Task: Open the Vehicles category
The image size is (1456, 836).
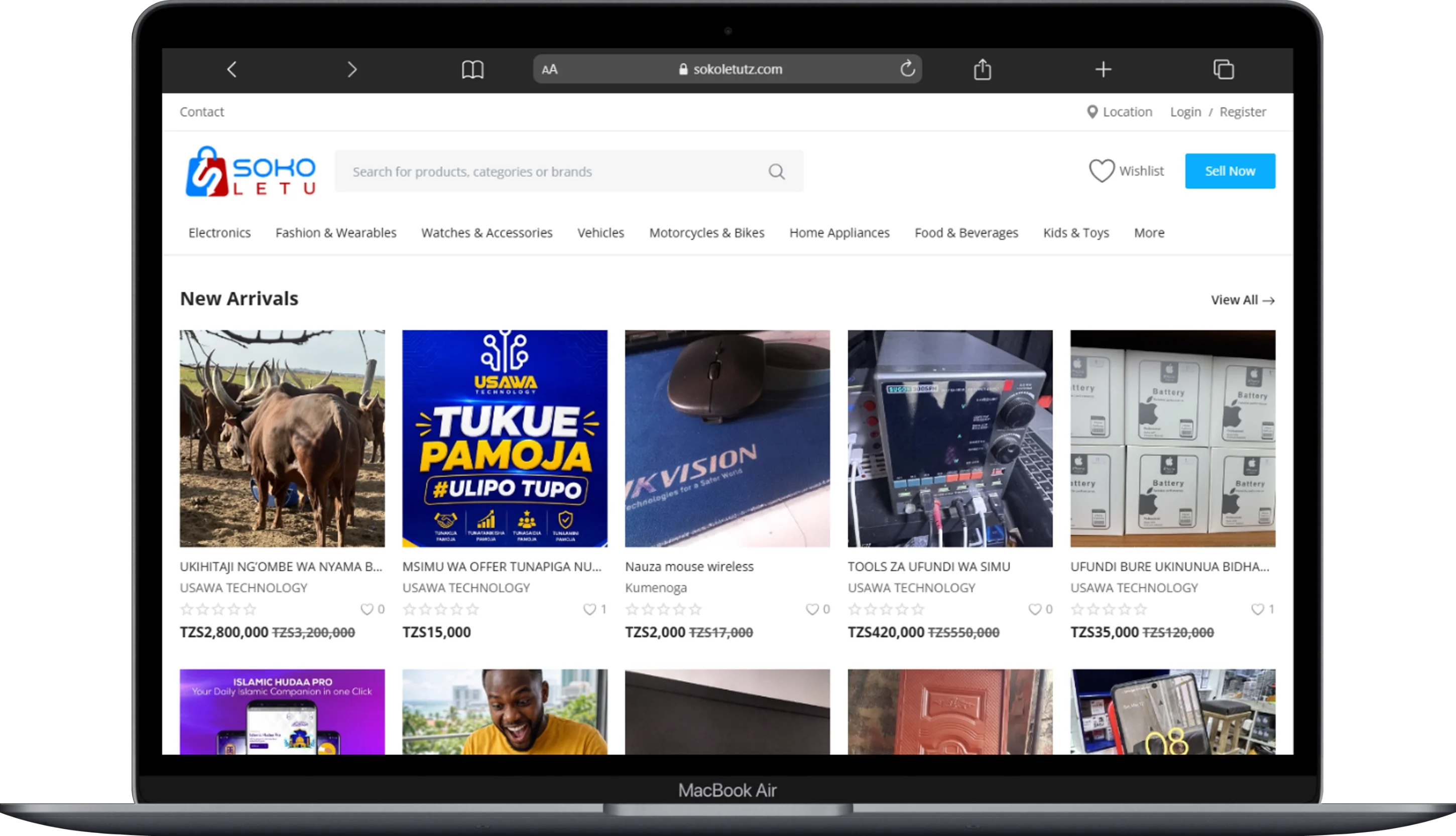Action: (600, 232)
